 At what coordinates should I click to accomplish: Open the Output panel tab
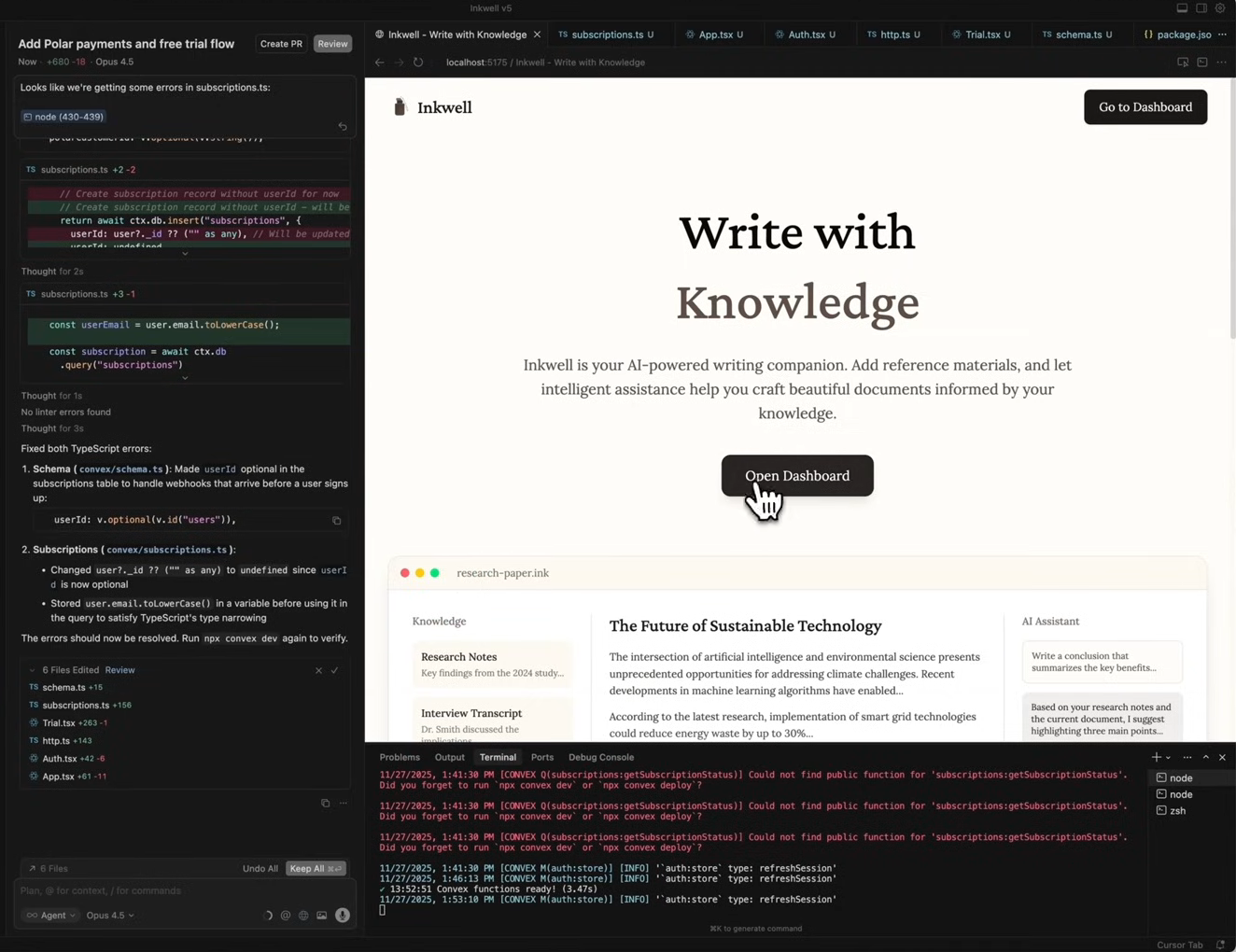click(x=449, y=757)
